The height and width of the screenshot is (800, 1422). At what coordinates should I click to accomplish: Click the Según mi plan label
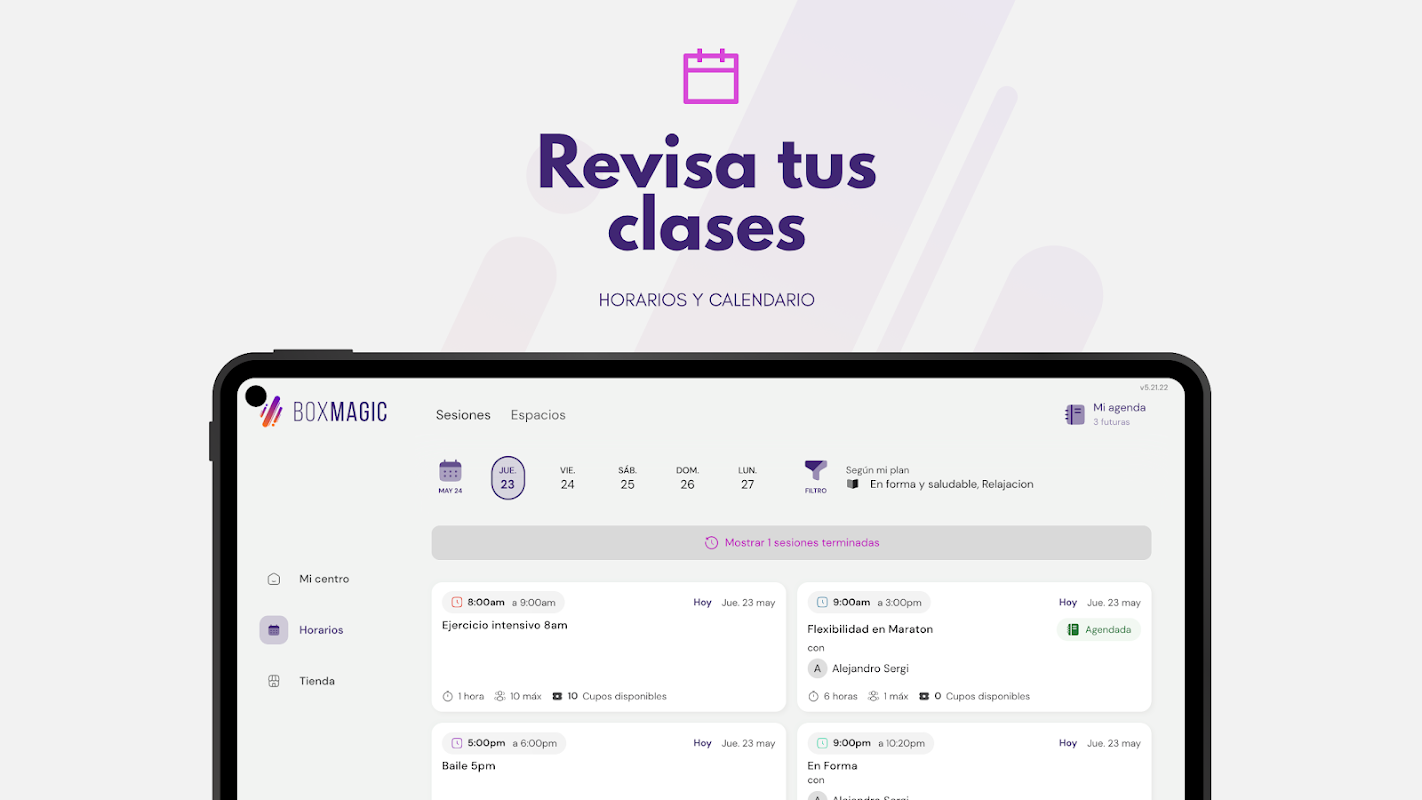tap(877, 470)
